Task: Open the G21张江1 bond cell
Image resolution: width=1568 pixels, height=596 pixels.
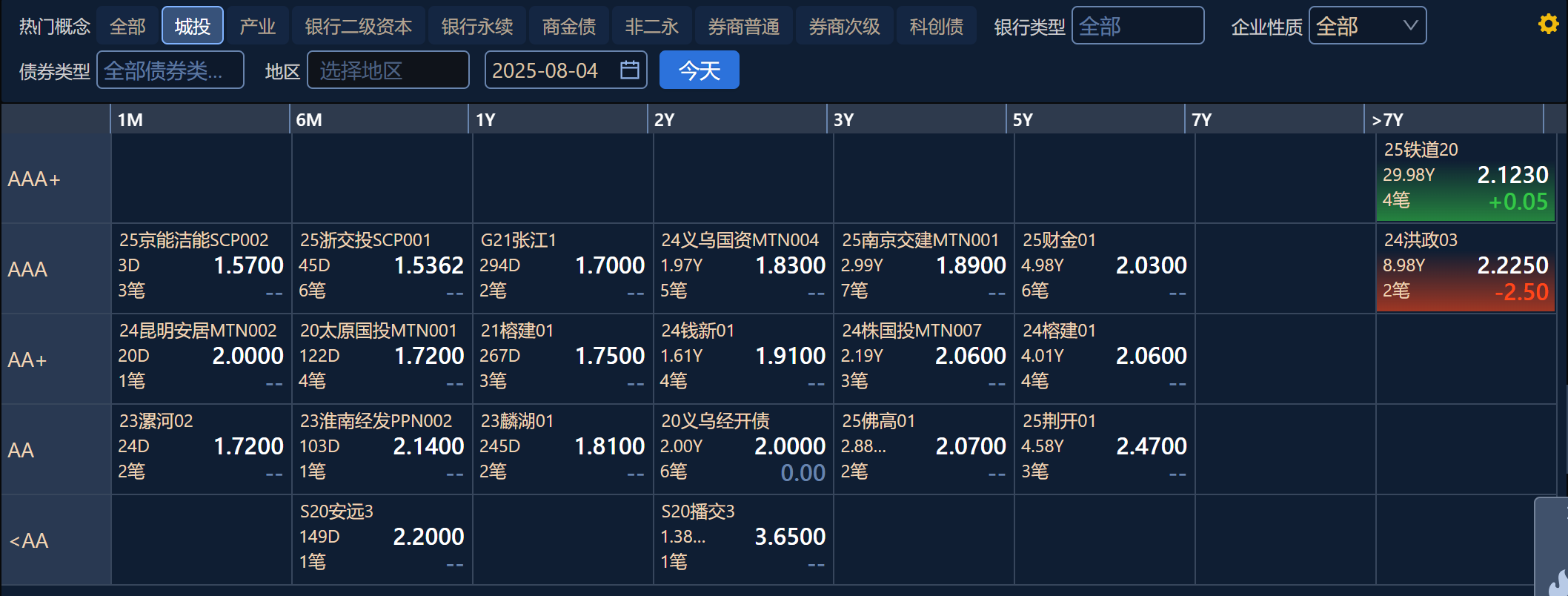Action: tap(563, 268)
